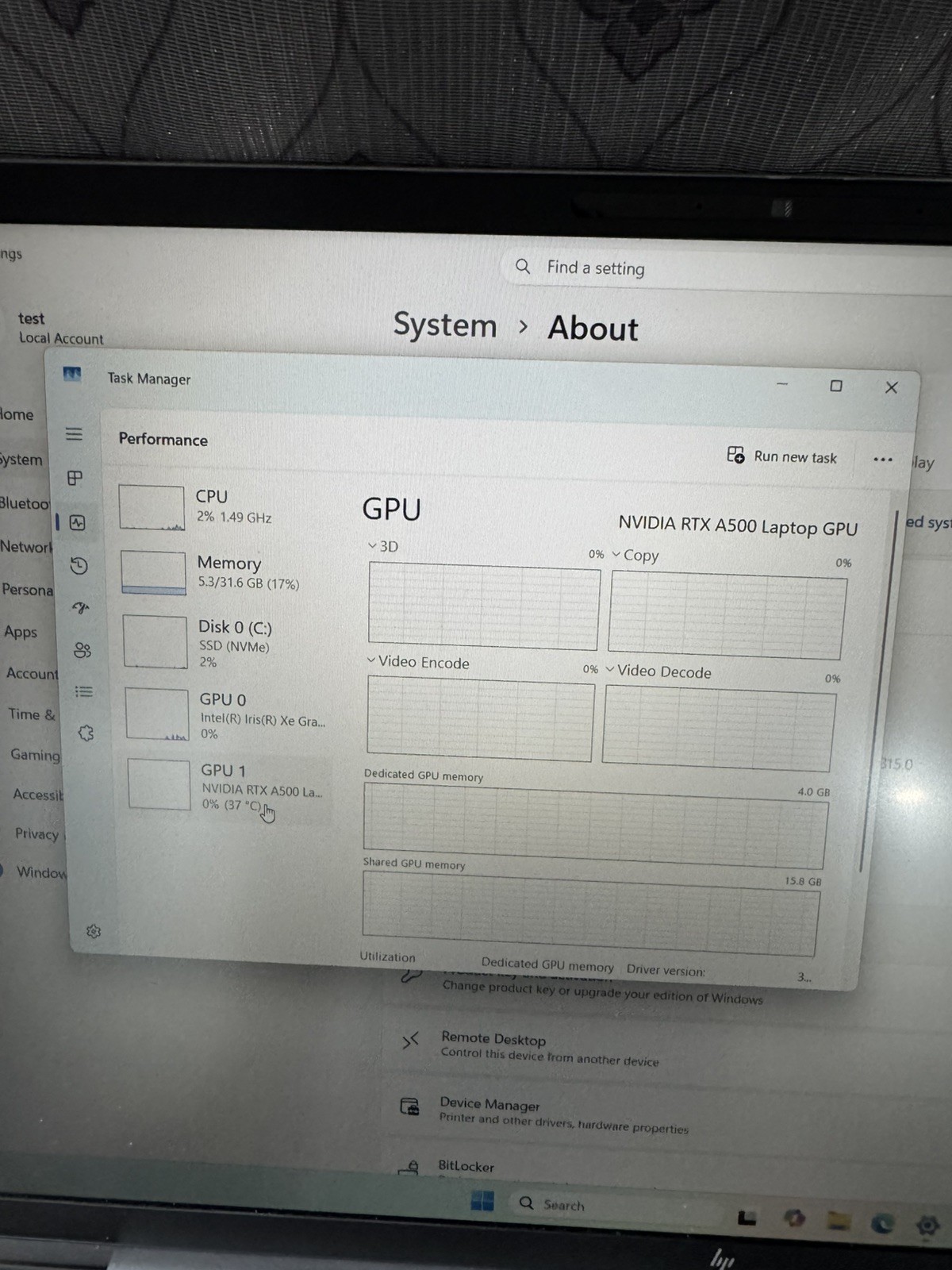This screenshot has height=1270, width=952.
Task: Click the Run new task button
Action: (782, 456)
